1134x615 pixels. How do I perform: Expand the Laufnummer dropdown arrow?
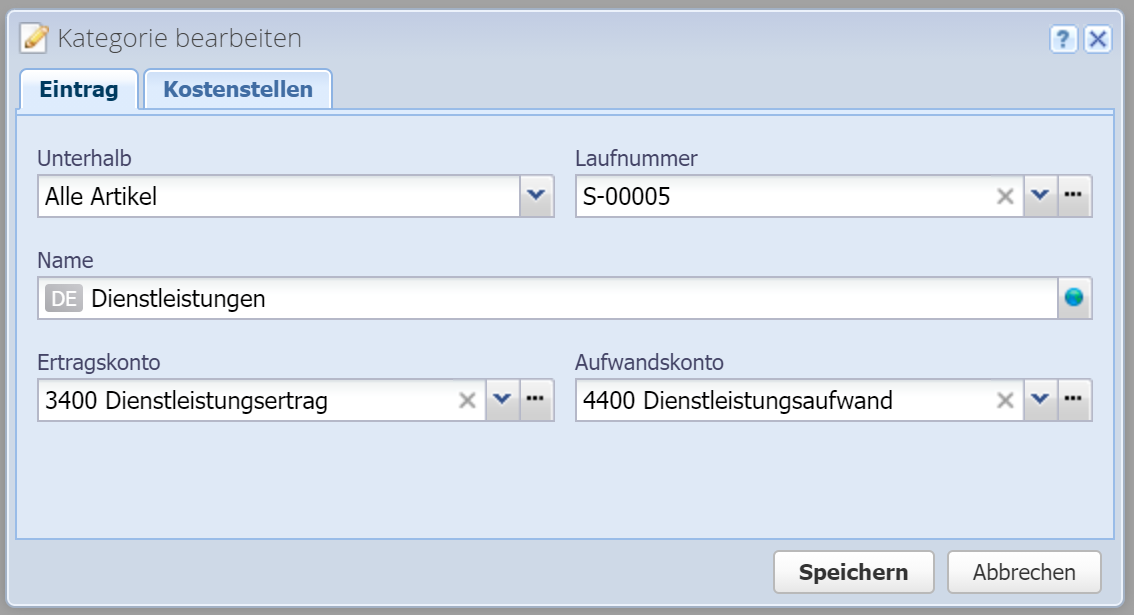pos(1041,197)
